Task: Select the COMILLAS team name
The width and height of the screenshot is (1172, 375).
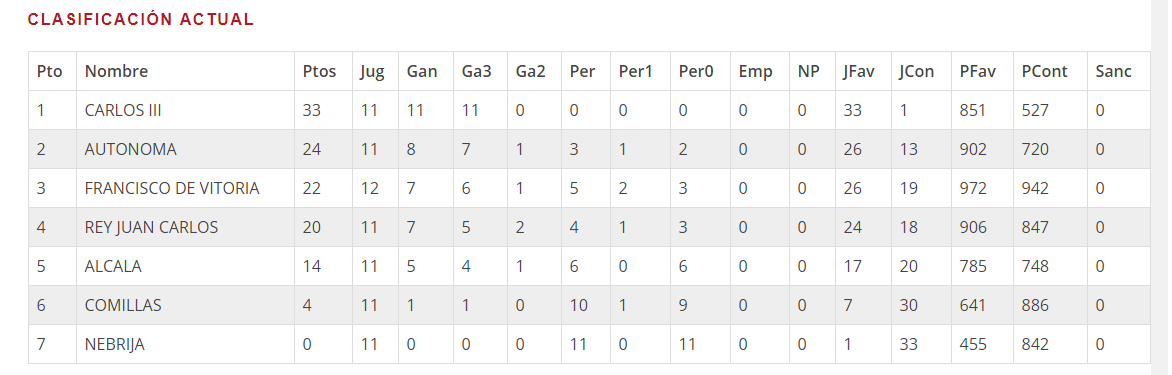Action: tap(123, 305)
